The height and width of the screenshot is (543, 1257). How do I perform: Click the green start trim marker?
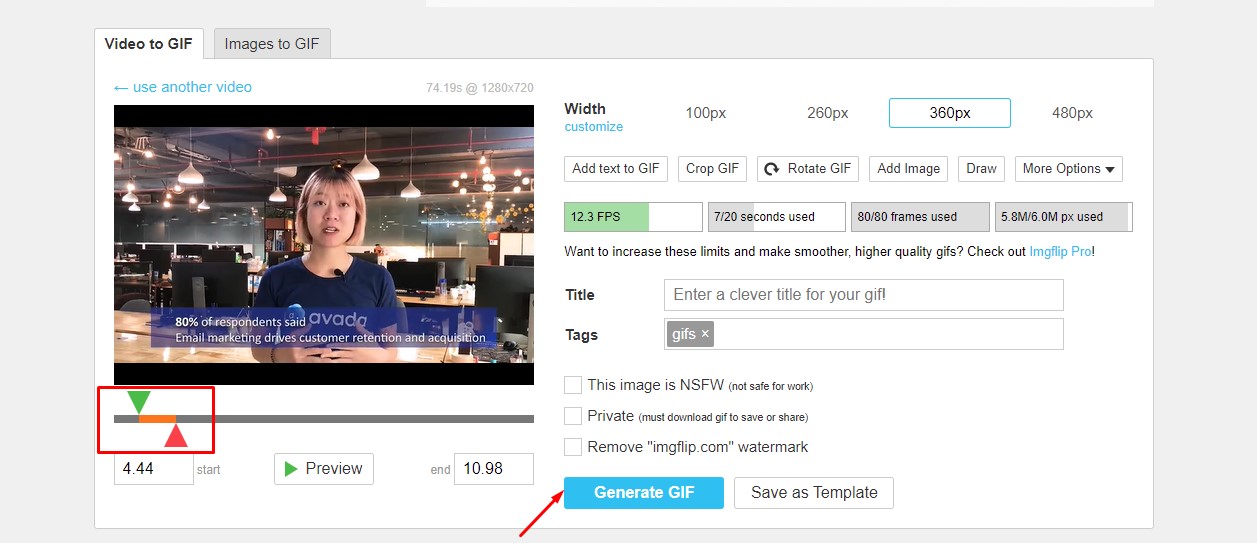139,402
